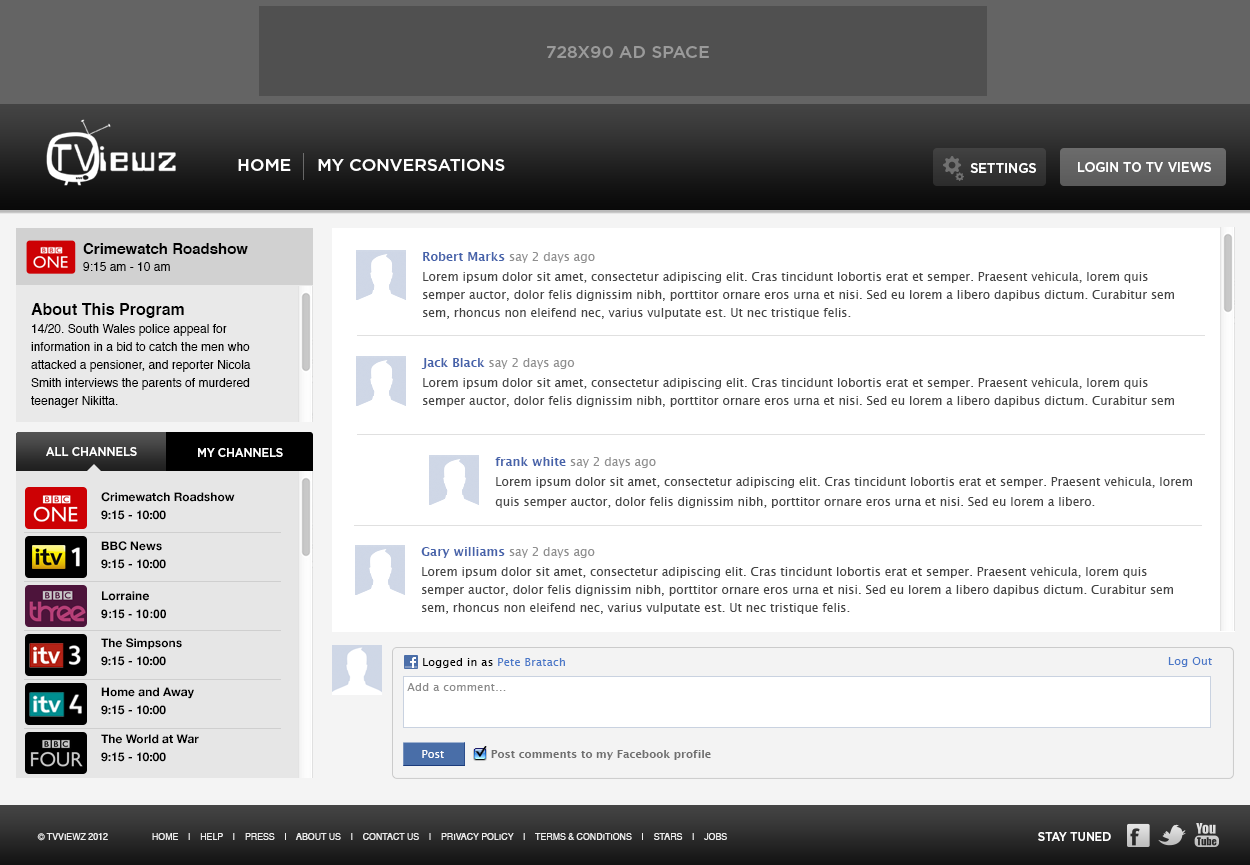Click the comments feed scrollbar handle

point(1228,272)
